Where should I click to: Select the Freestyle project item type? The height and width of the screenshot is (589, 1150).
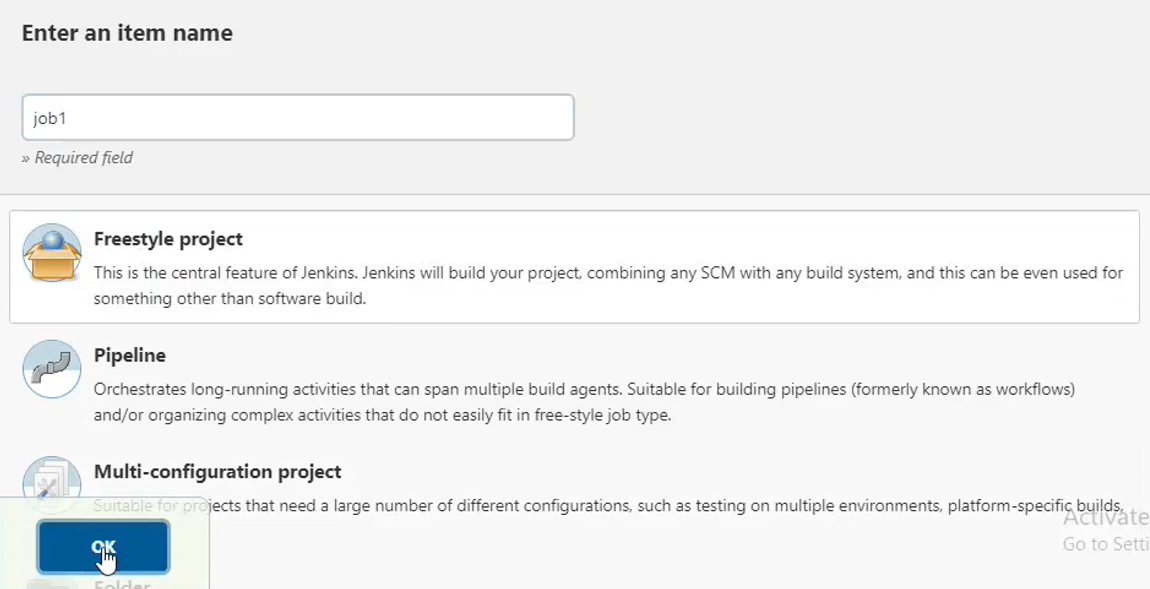575,265
